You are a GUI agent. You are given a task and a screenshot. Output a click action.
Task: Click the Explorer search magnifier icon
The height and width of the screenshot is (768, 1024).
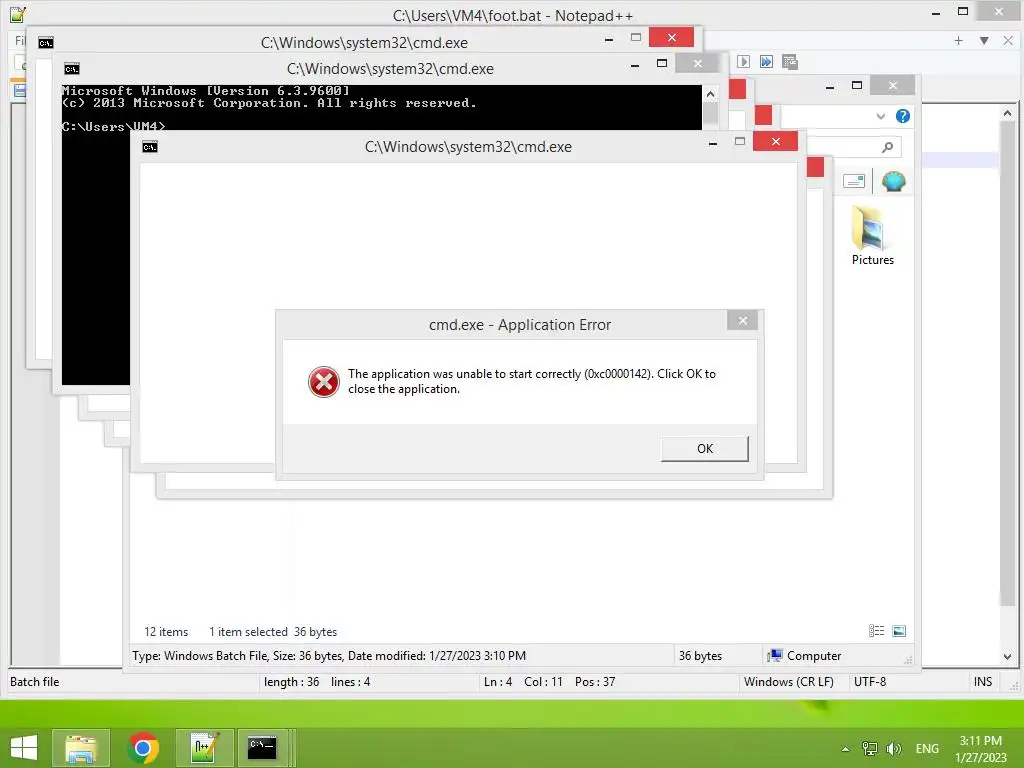(887, 148)
